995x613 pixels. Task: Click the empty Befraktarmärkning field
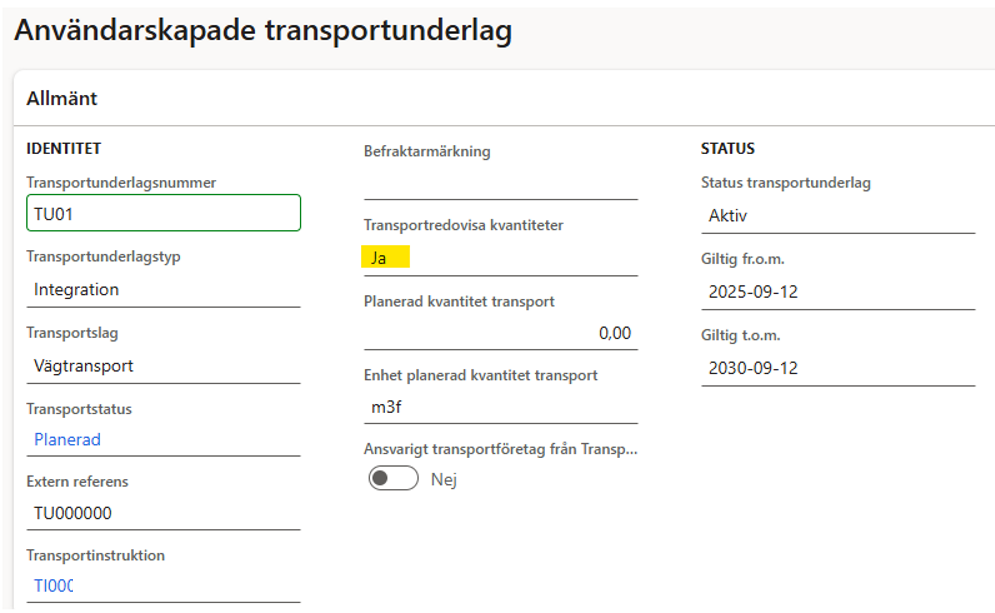tap(500, 184)
